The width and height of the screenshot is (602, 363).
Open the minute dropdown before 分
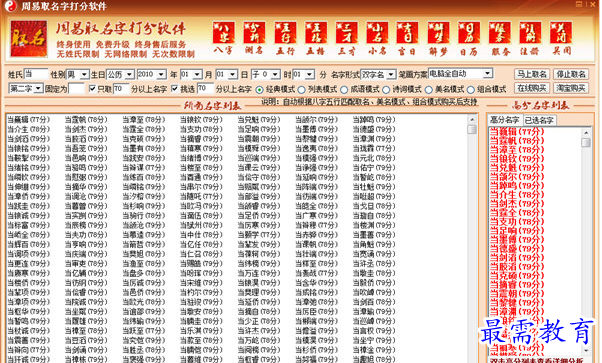click(303, 74)
